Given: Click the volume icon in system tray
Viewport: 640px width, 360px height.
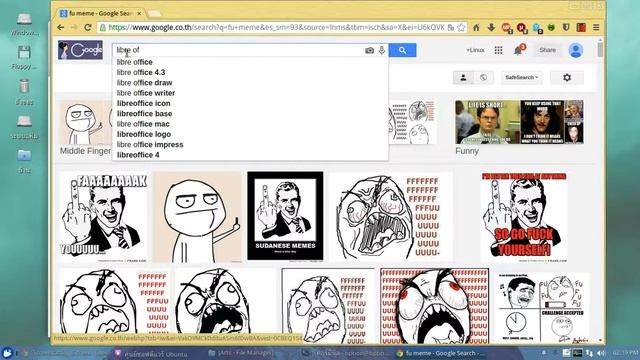Looking at the screenshot, I should click(x=601, y=353).
